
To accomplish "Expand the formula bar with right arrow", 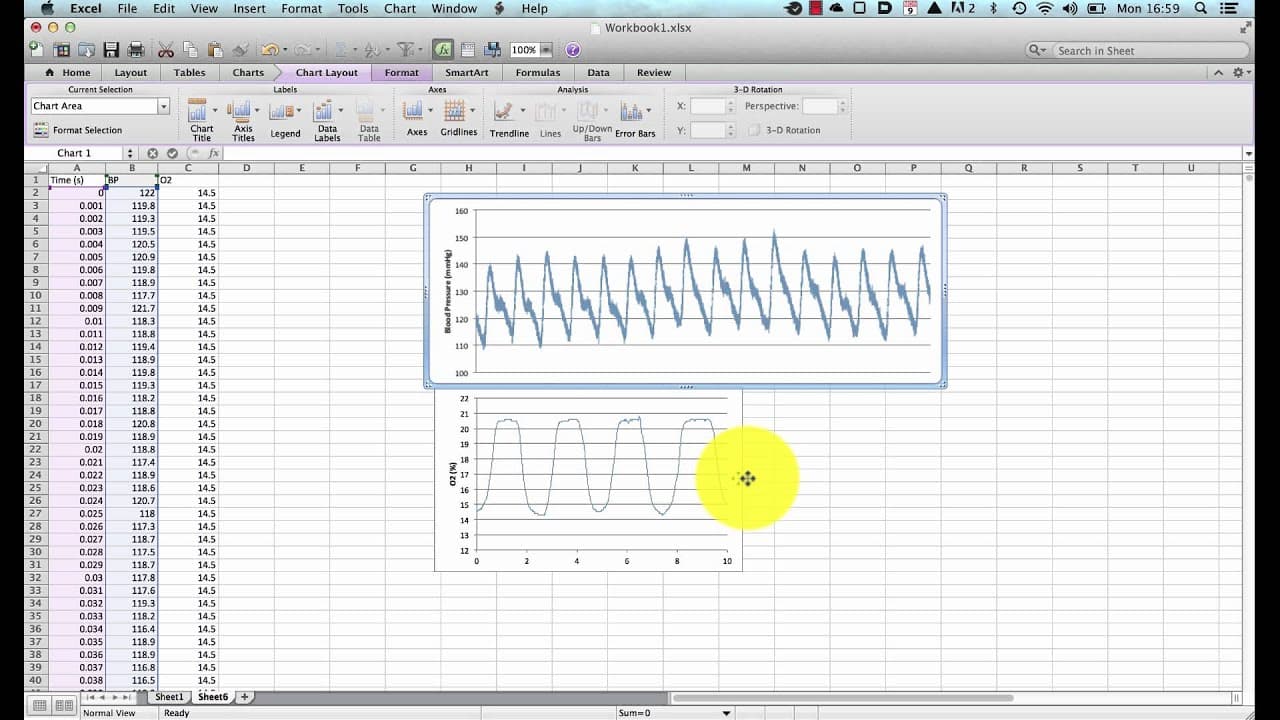I will pyautogui.click(x=1248, y=153).
